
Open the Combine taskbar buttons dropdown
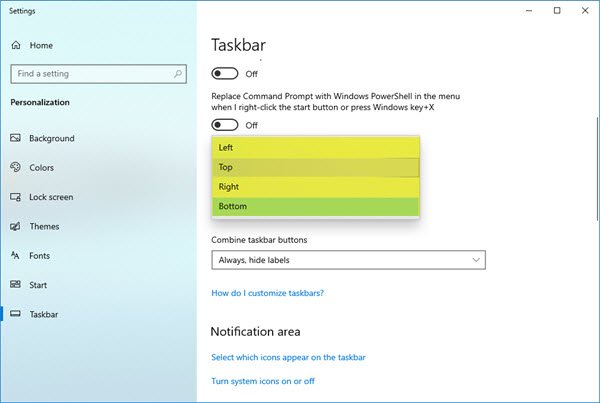[348, 260]
